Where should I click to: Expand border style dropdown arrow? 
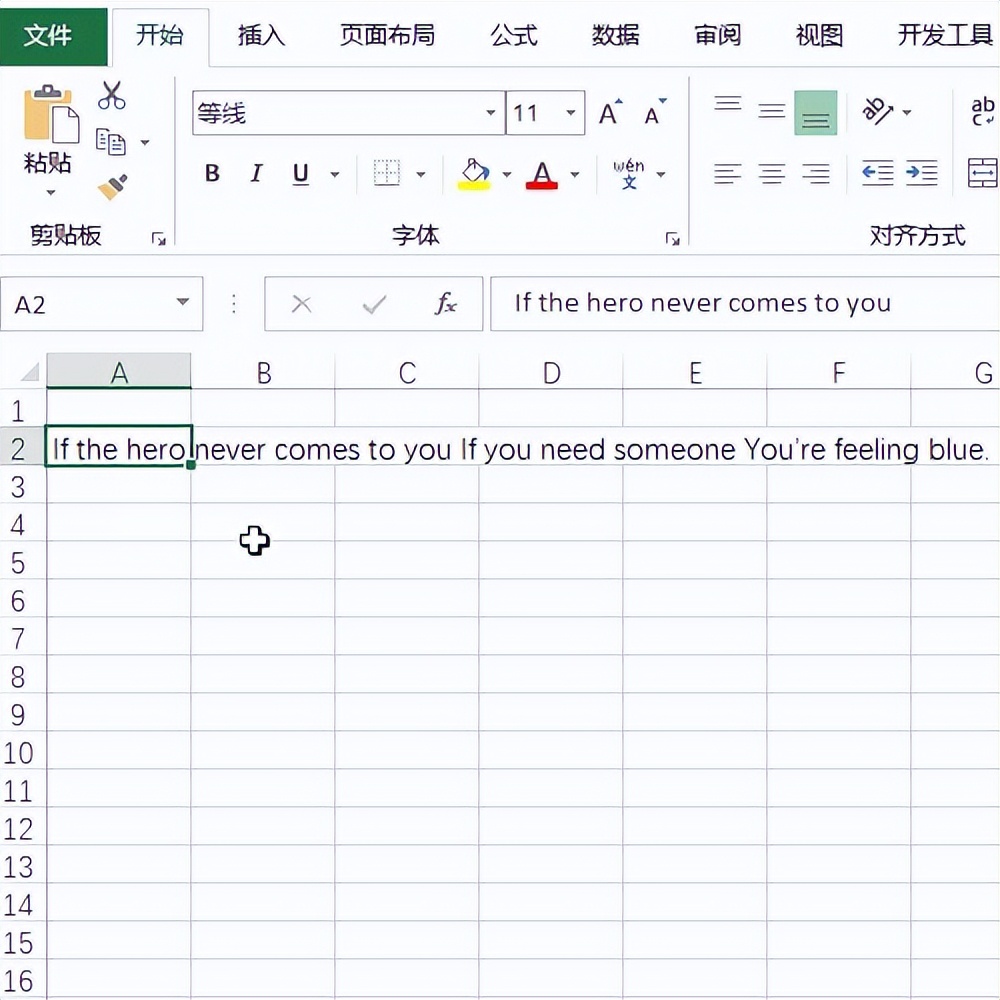coord(421,174)
